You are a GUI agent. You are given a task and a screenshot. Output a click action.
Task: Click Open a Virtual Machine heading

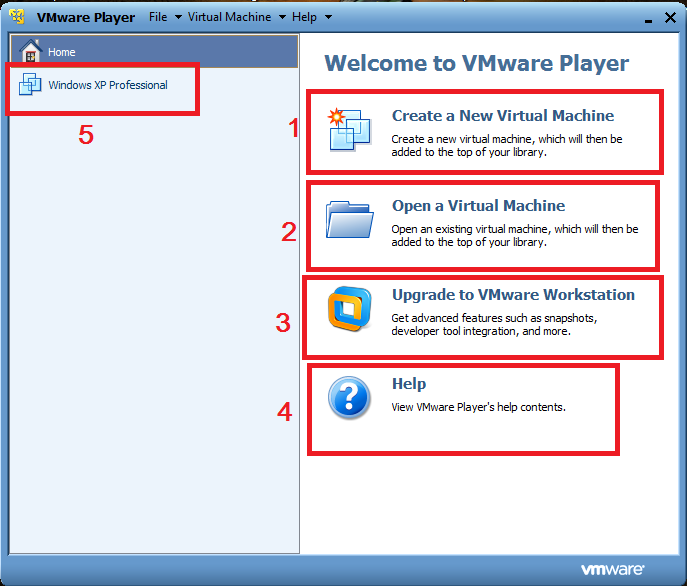tap(478, 206)
